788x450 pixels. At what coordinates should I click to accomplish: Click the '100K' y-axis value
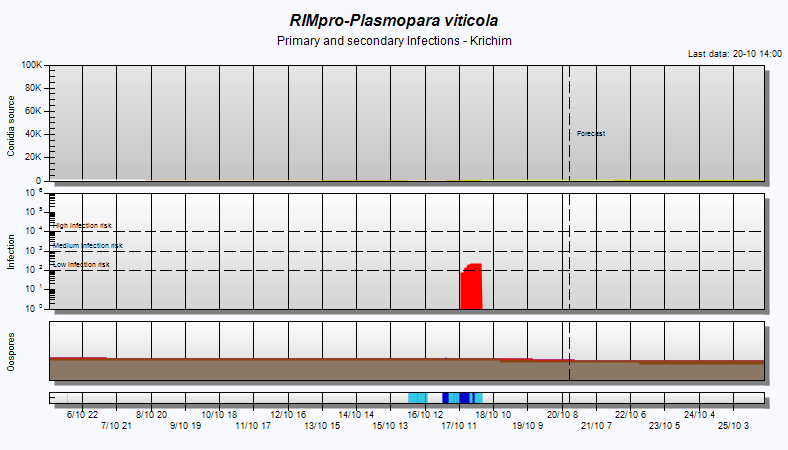click(x=32, y=65)
